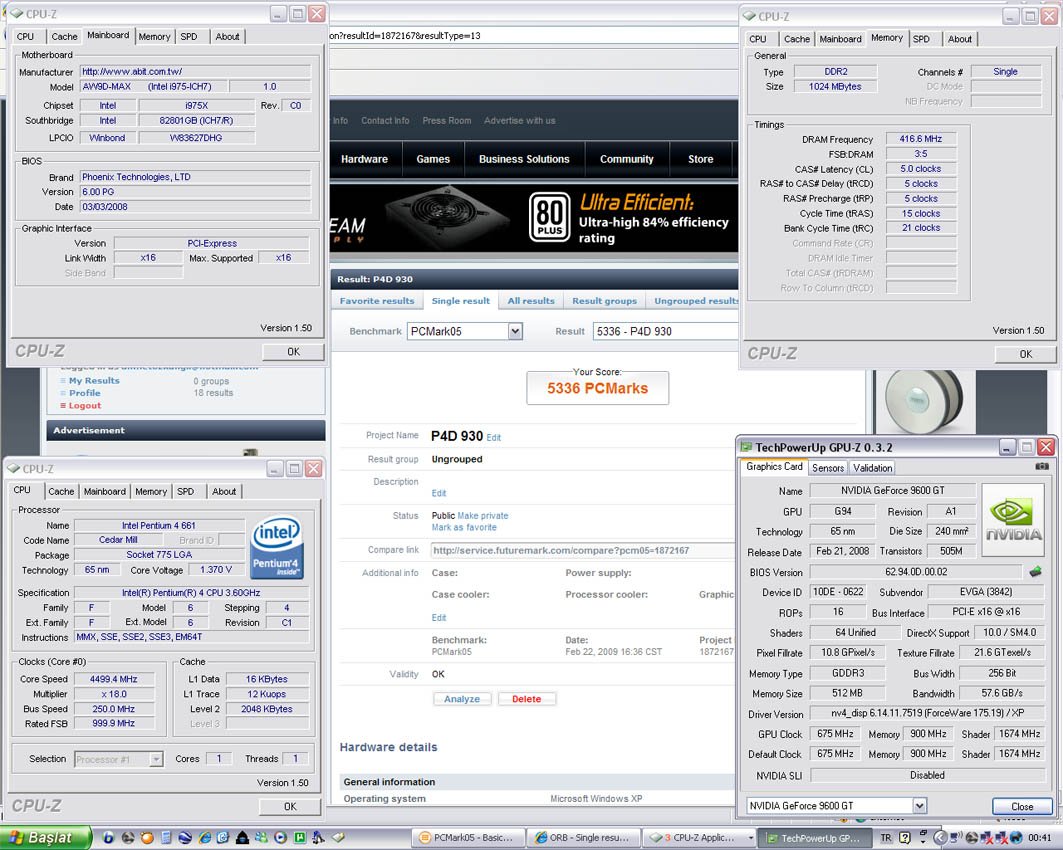
Task: Click the Logout link
Action: pyautogui.click(x=85, y=405)
